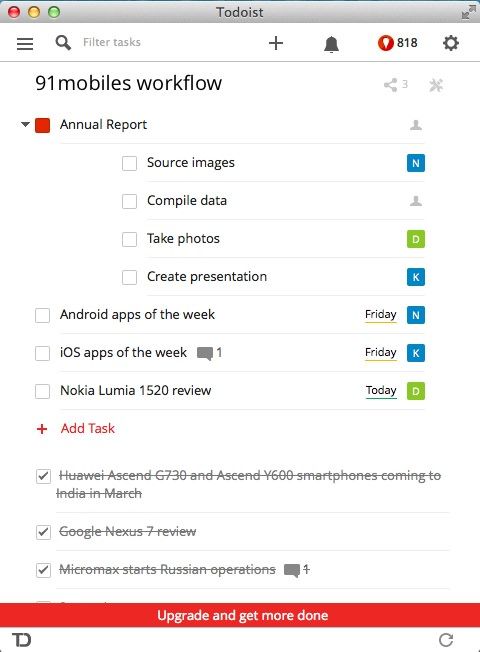This screenshot has height=652, width=480.
Task: Click the share project icon
Action: pos(395,85)
